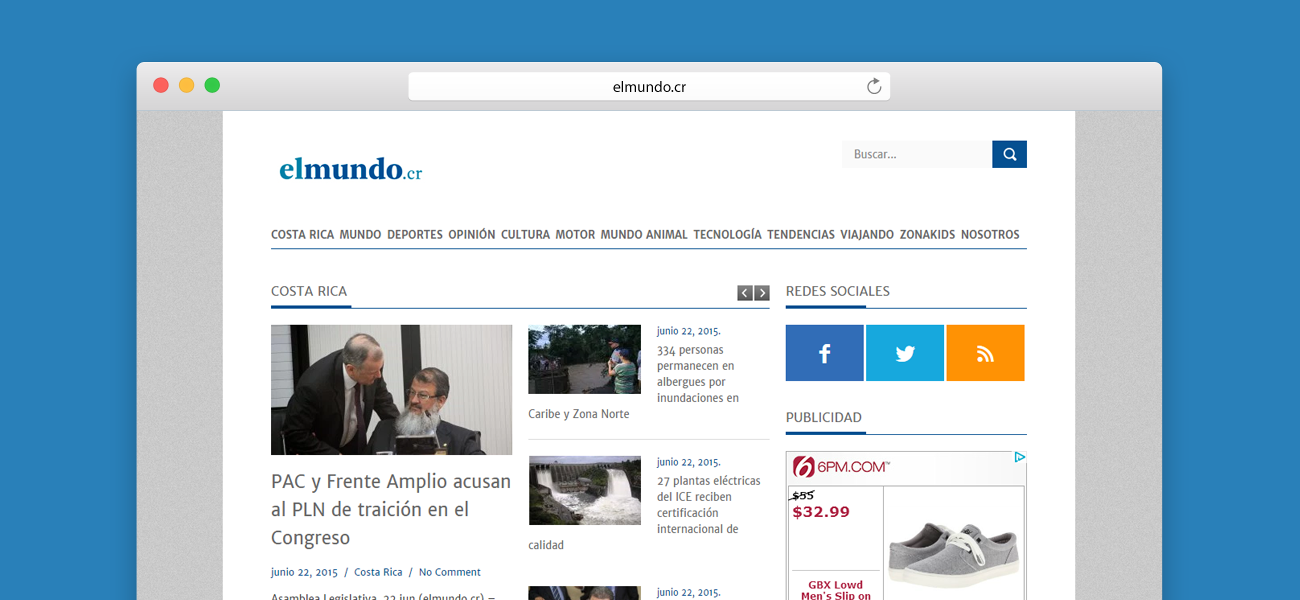Reload the page with the refresh icon

pos(874,86)
